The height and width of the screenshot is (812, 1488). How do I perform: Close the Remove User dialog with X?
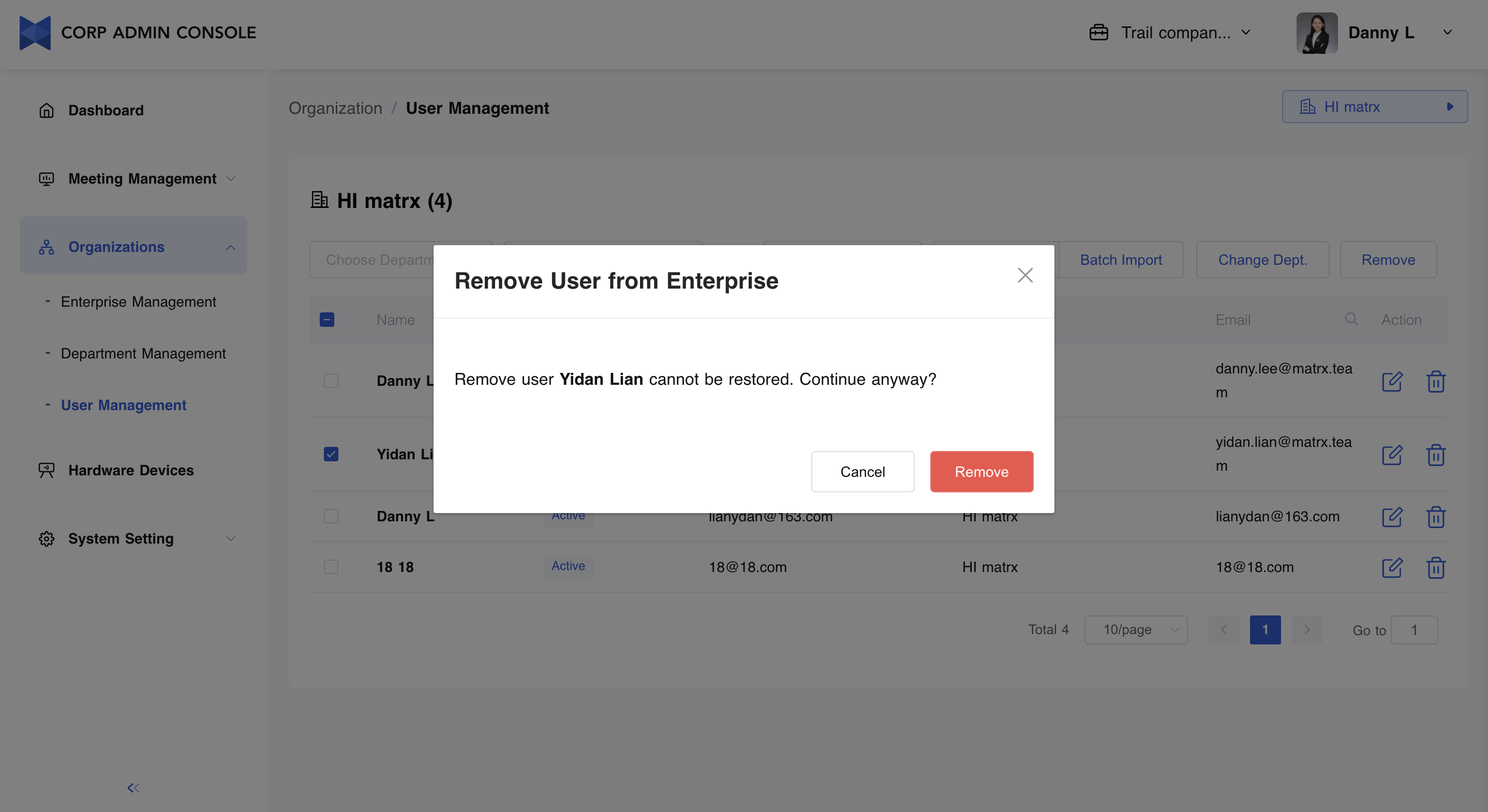pos(1025,275)
